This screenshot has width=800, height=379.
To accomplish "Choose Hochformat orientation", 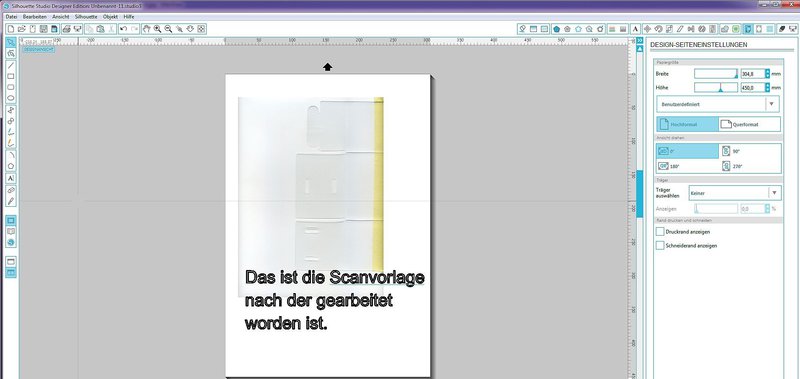I will (687, 124).
